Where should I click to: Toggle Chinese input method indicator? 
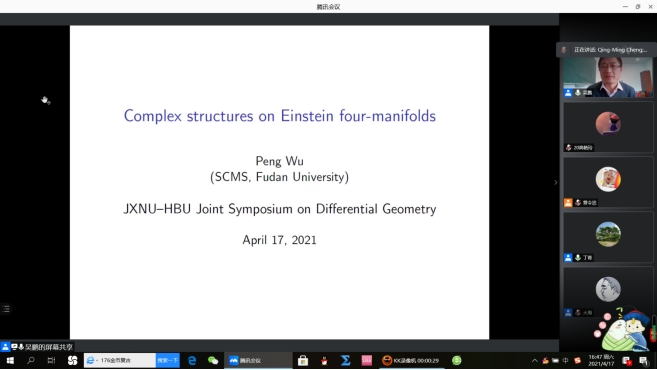565,360
